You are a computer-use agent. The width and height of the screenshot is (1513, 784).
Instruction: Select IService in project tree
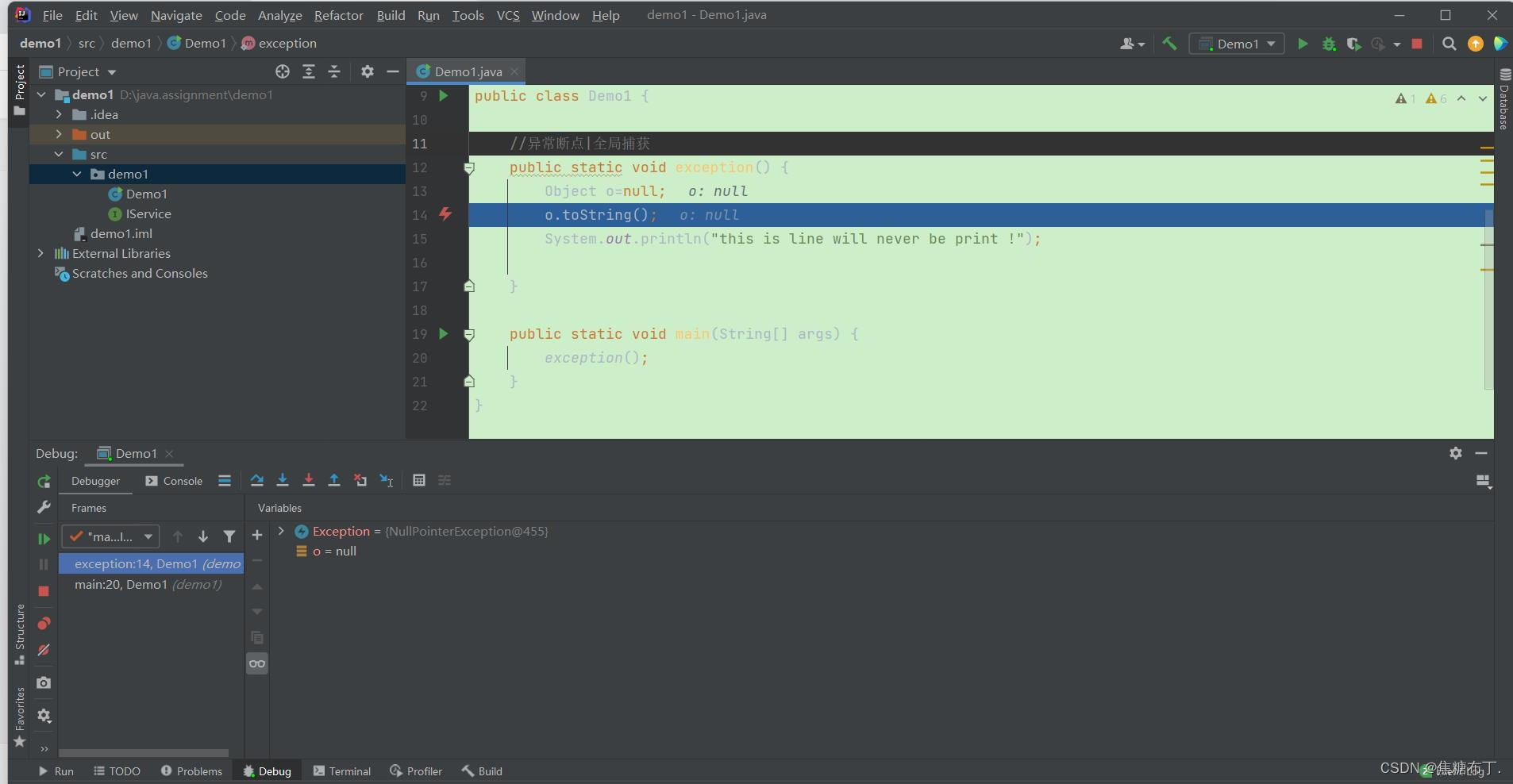[148, 213]
